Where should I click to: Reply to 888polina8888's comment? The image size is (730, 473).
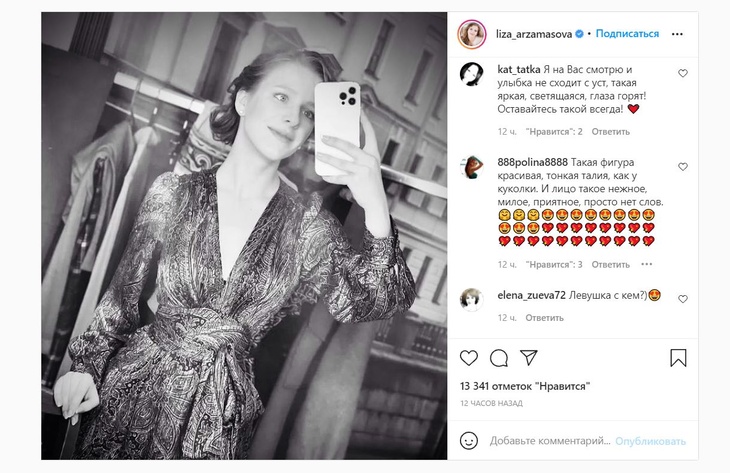tap(610, 265)
